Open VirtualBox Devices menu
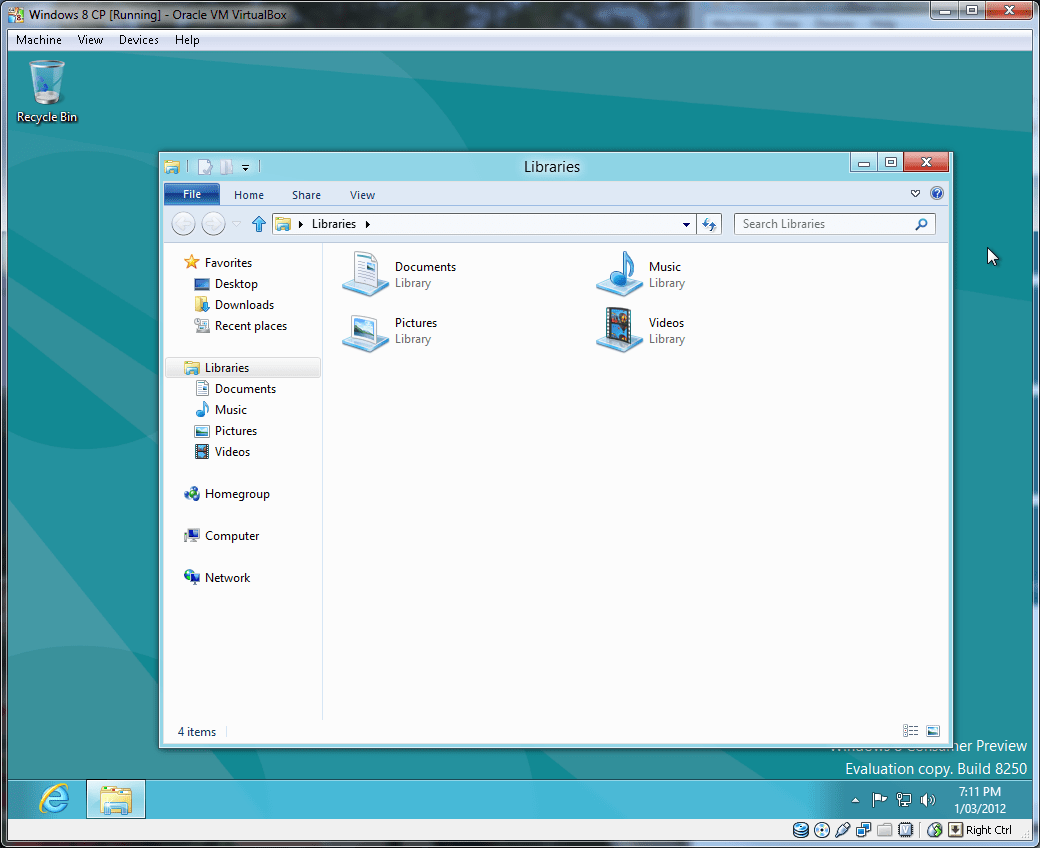 pyautogui.click(x=139, y=40)
